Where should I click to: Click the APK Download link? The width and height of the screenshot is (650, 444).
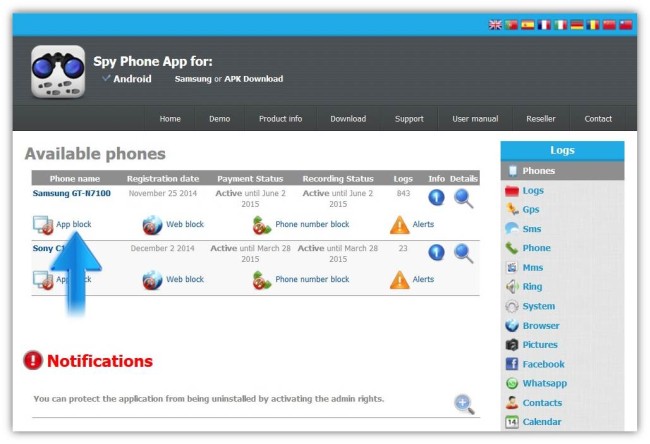[x=254, y=79]
